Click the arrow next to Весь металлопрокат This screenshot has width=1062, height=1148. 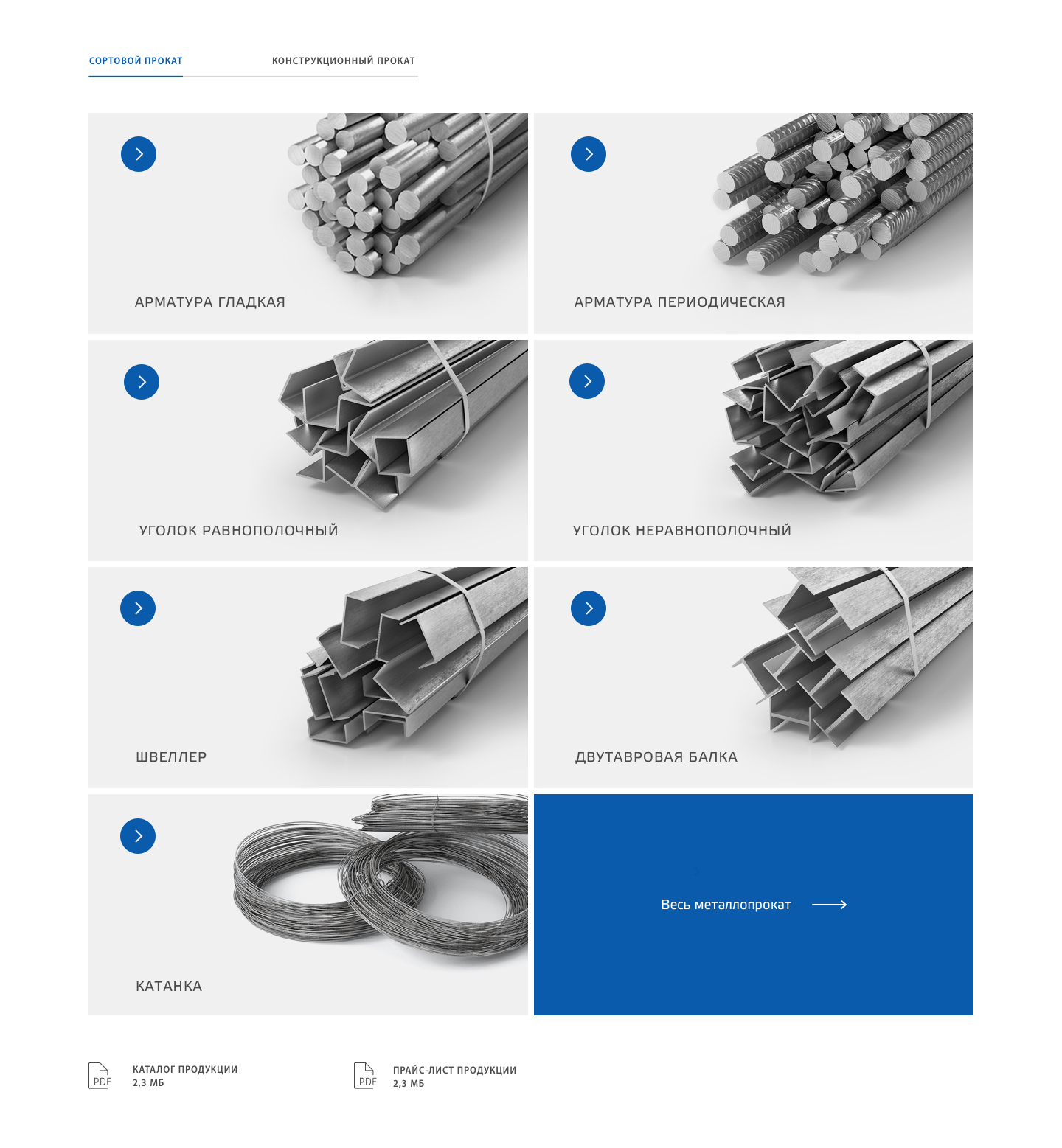click(x=830, y=905)
